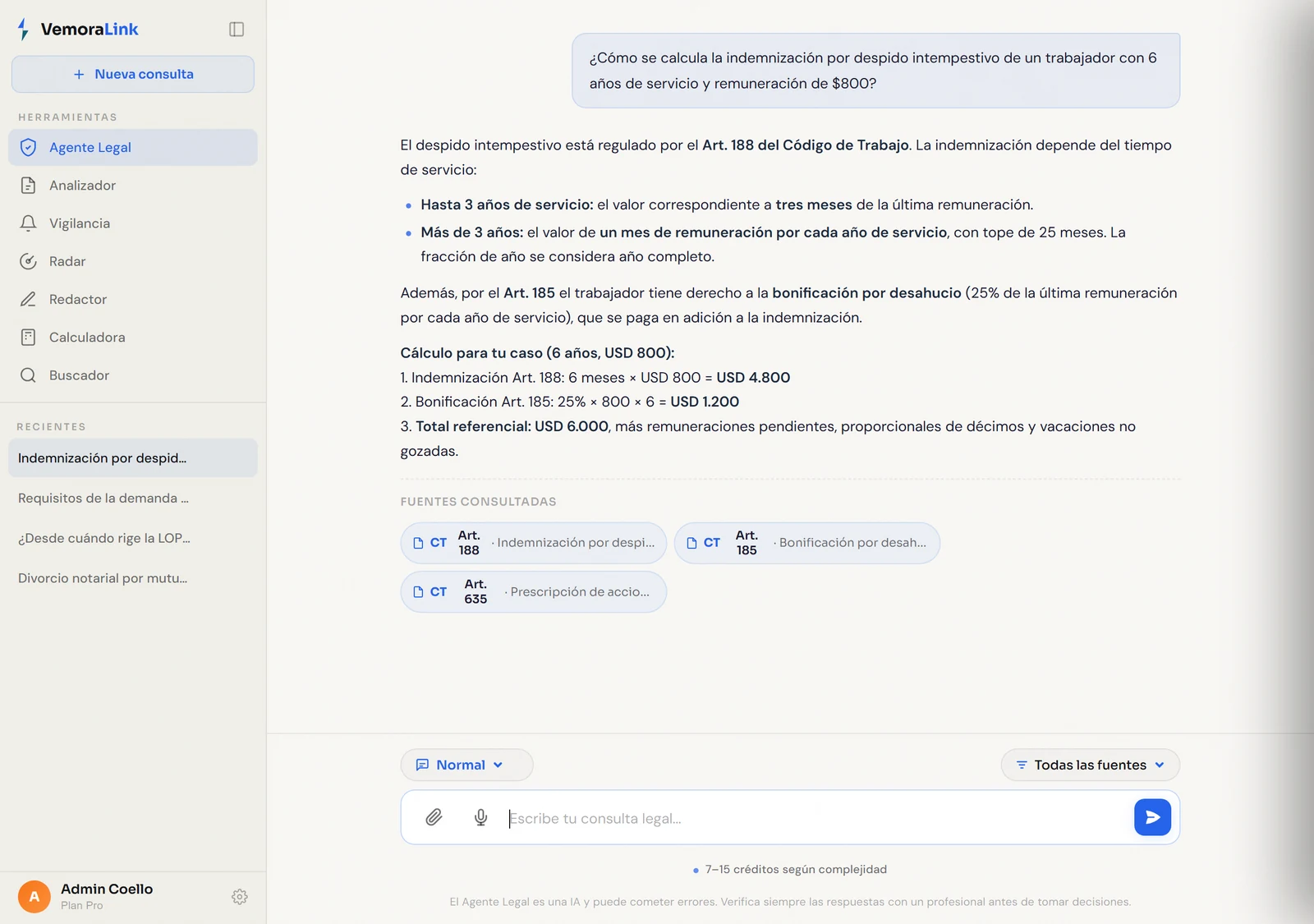Viewport: 1314px width, 924px height.
Task: Open the Admin Coello profile
Action: (x=107, y=889)
